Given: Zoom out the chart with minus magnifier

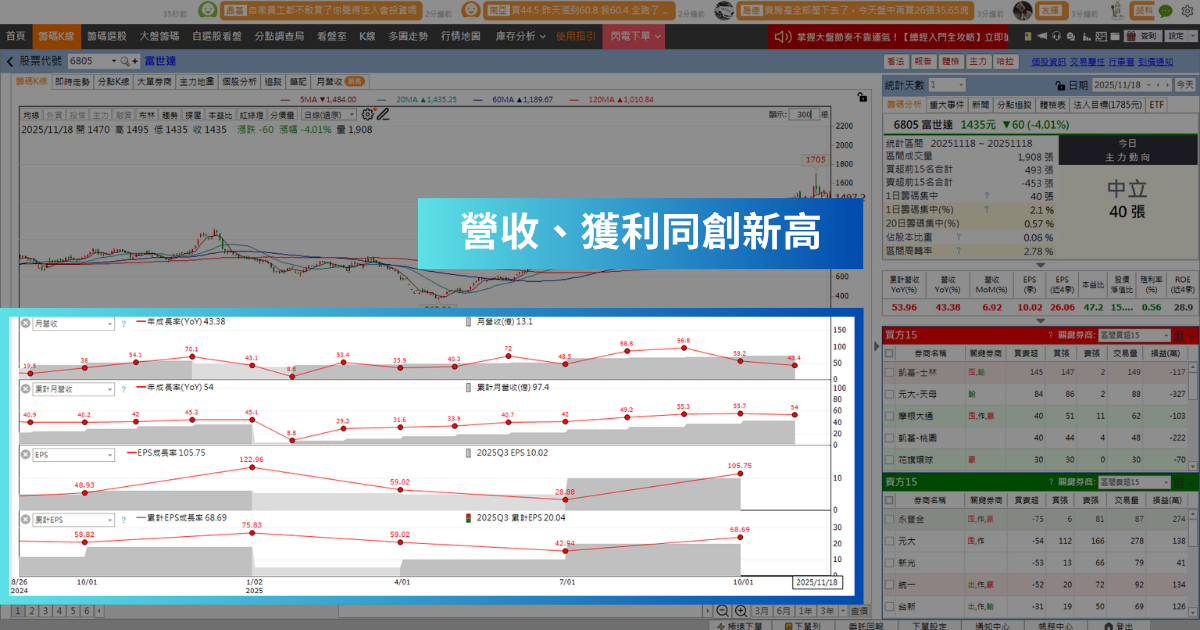Looking at the screenshot, I should coord(722,611).
